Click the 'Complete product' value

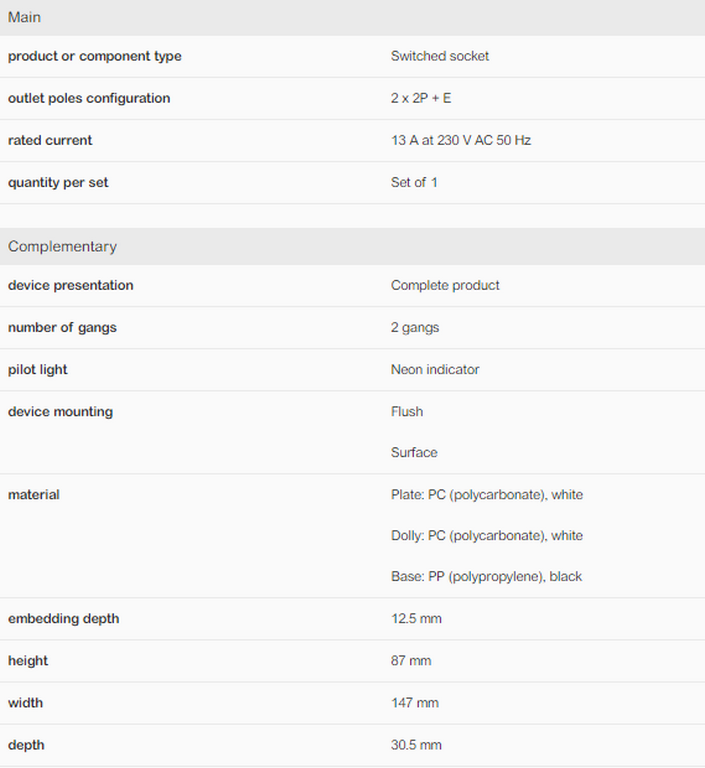click(x=445, y=285)
